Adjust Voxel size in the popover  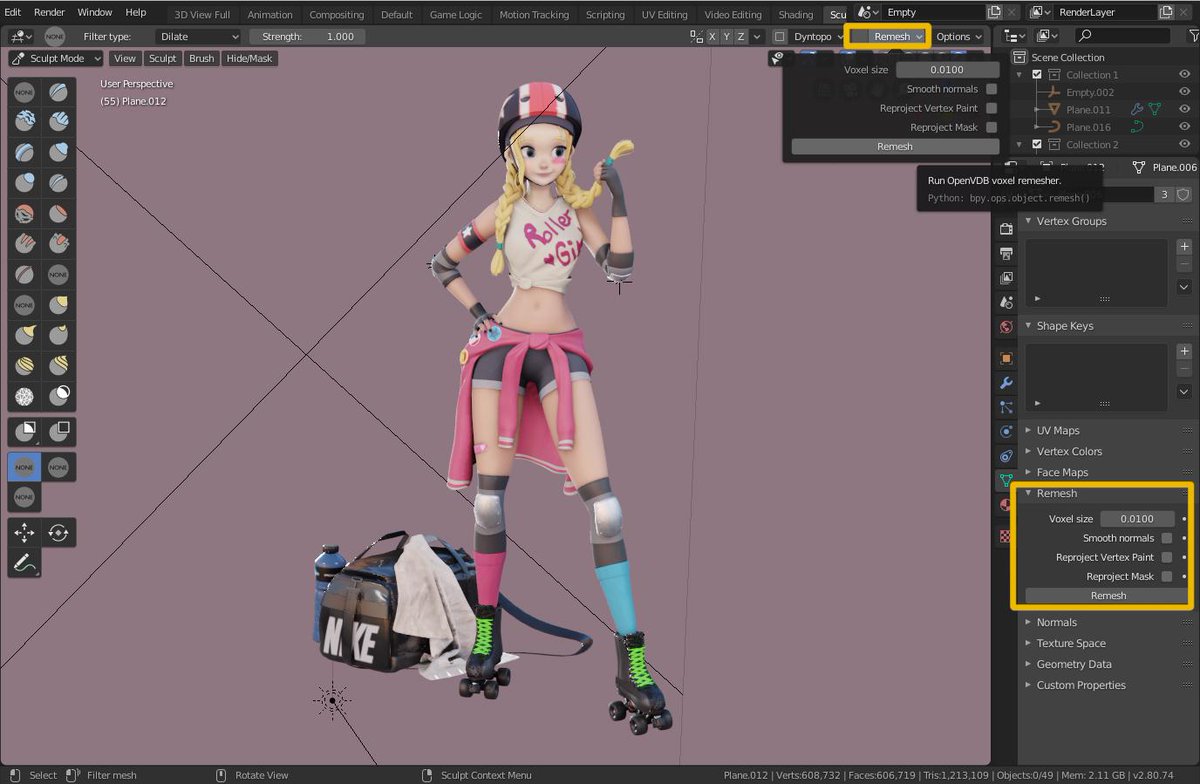click(946, 70)
